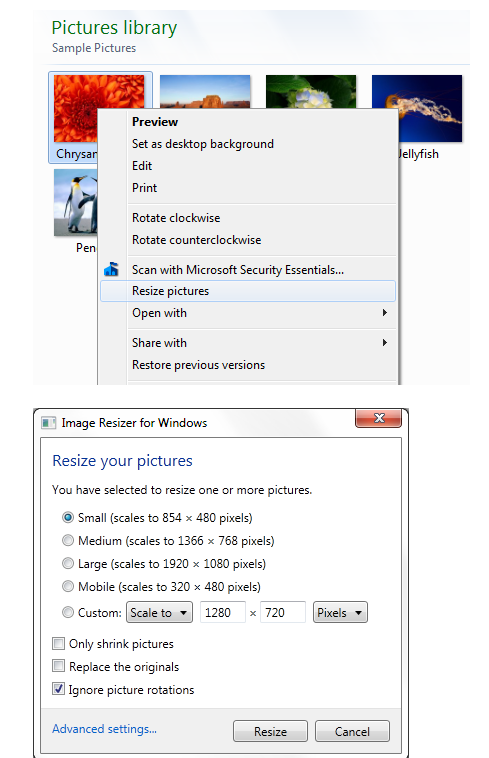489x758 pixels.
Task: Choose Resize pictures from context menu
Action: (x=247, y=291)
